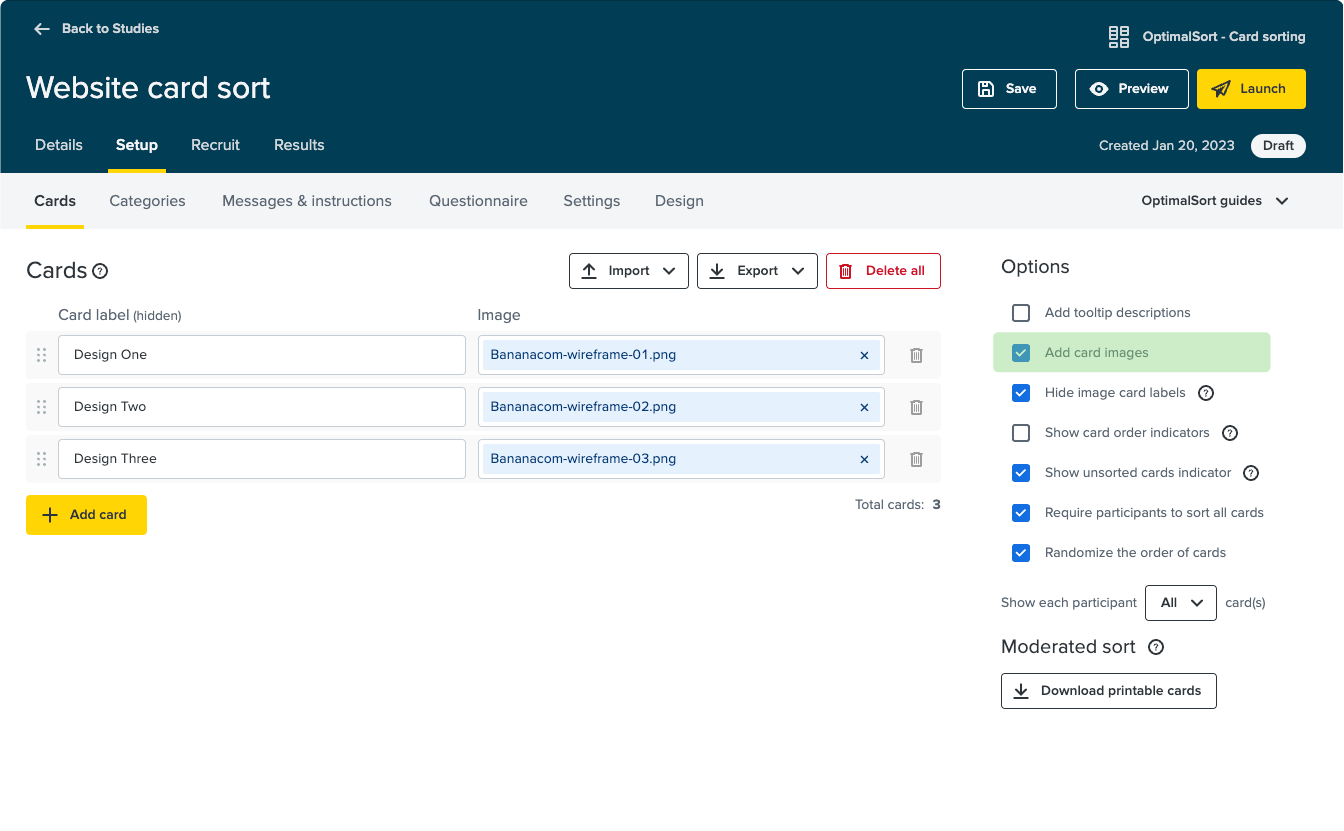Uncheck Require participants to sort all cards
1344x831 pixels.
click(x=1021, y=513)
